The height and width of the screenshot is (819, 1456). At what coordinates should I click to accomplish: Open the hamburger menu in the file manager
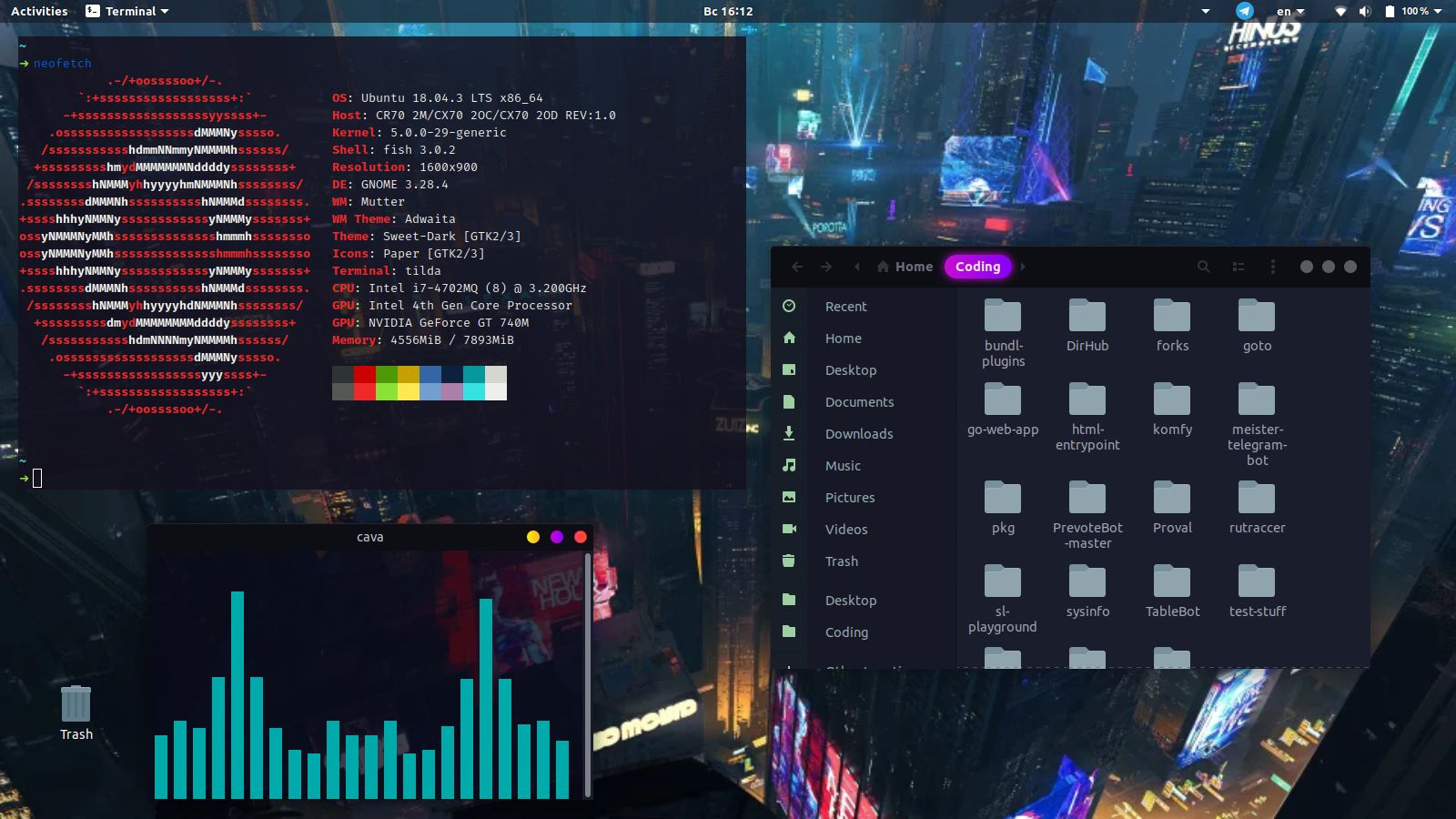point(1273,267)
